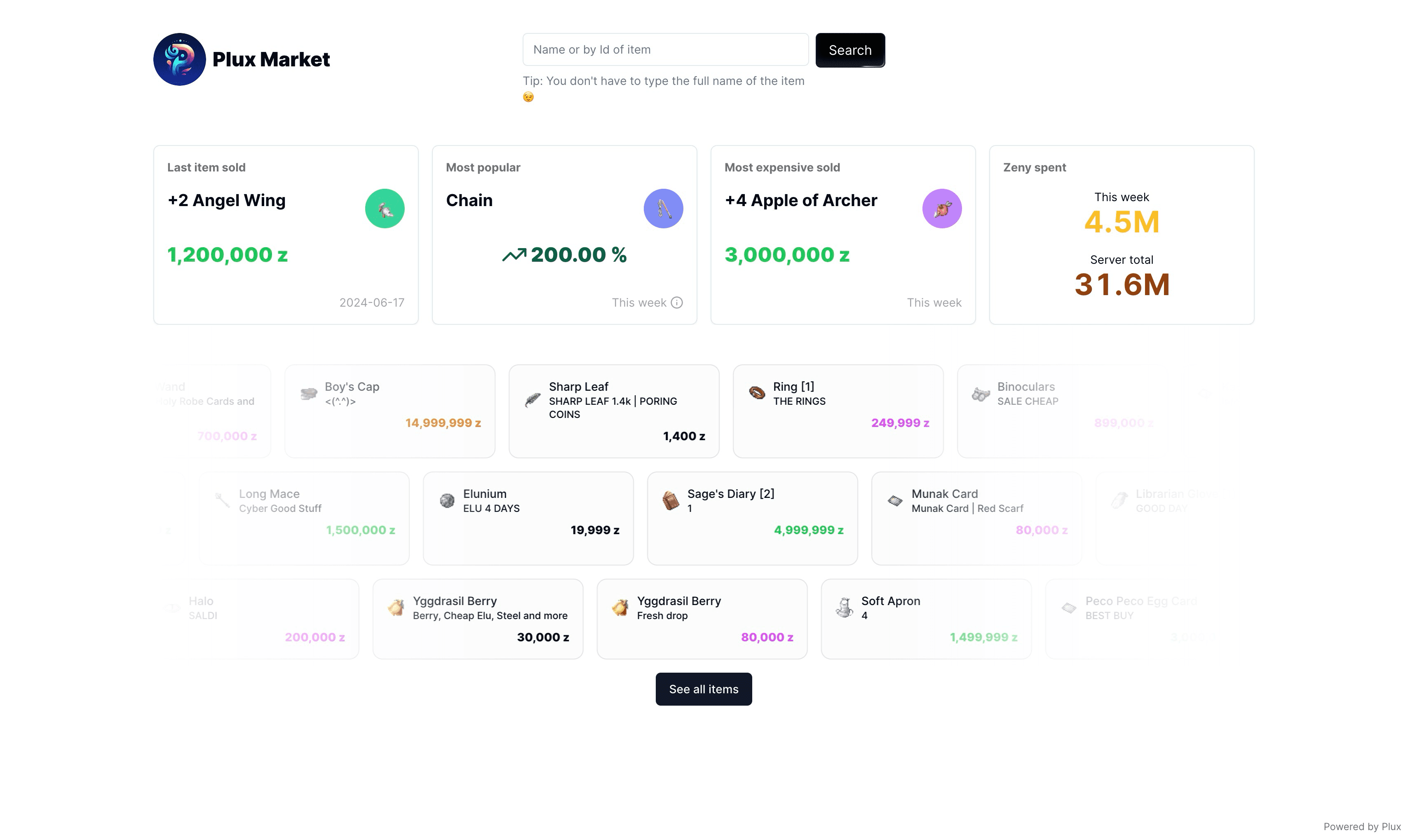Click the Elunium ore icon
Viewport: 1408px width, 840px height.
point(446,500)
